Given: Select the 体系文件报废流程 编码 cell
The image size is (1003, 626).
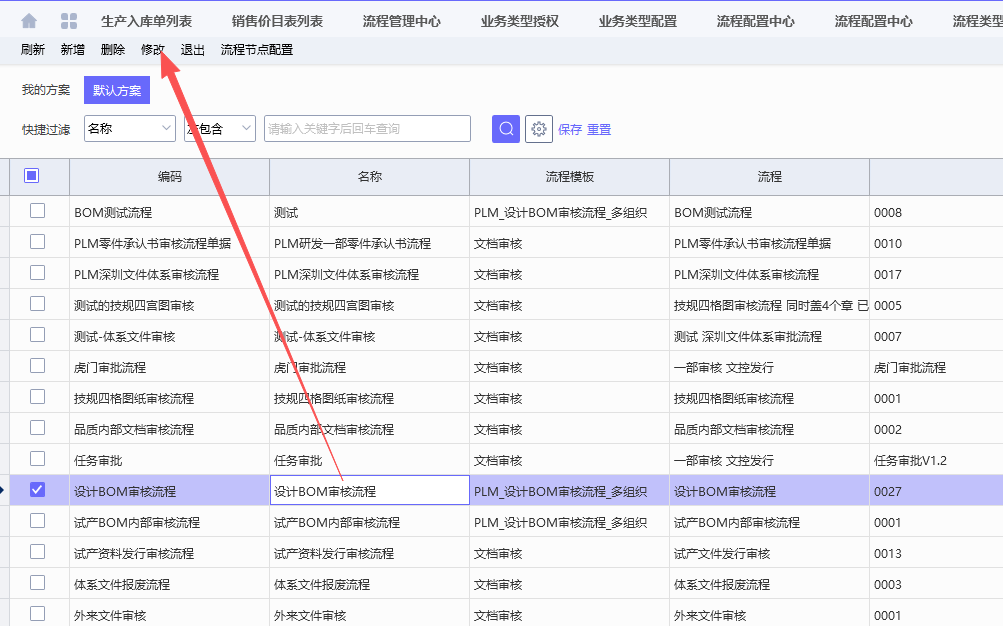Looking at the screenshot, I should coord(170,584).
